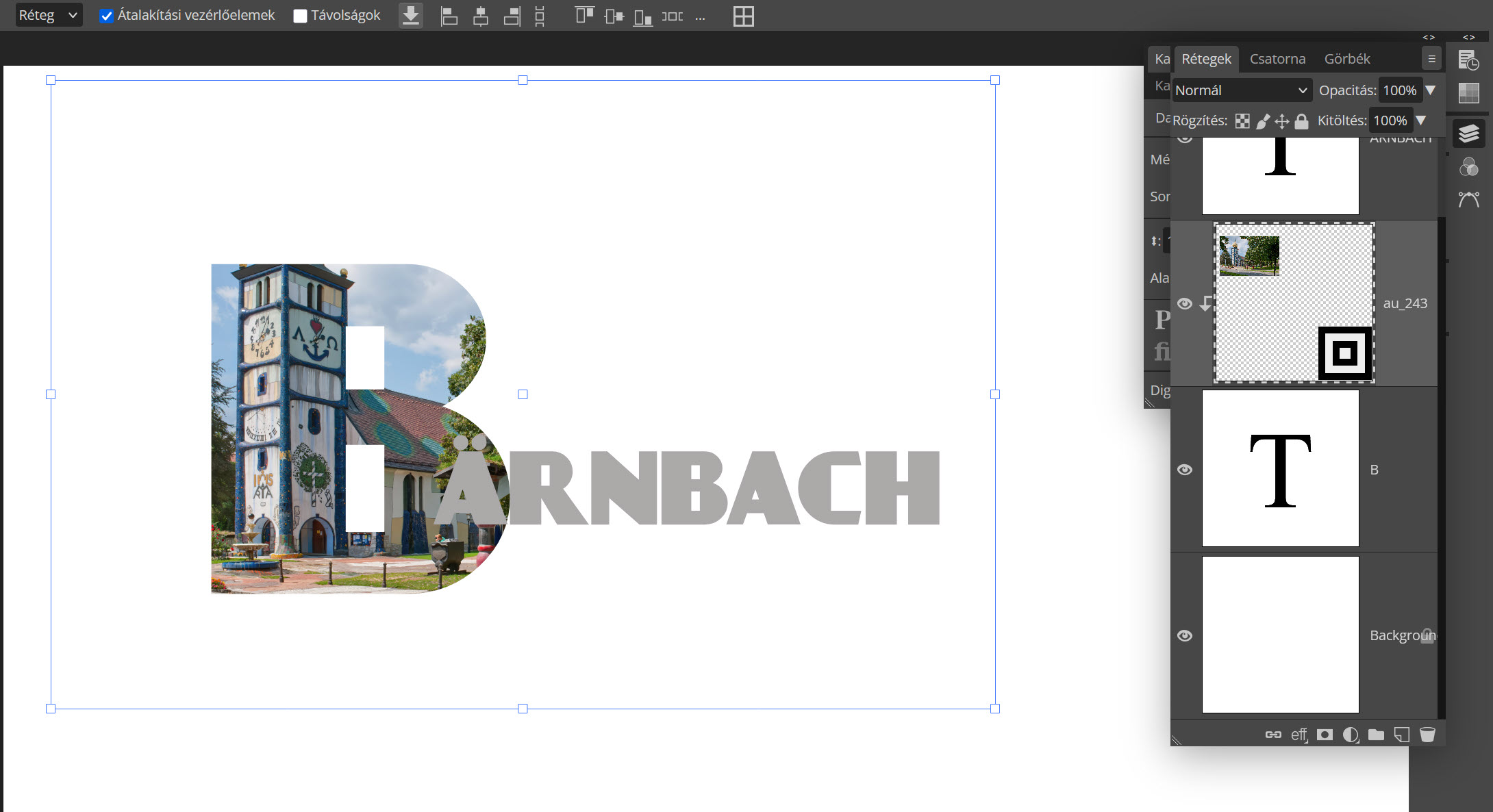The image size is (1493, 812).
Task: Click the Kitöltés 100% value field
Action: [1390, 120]
